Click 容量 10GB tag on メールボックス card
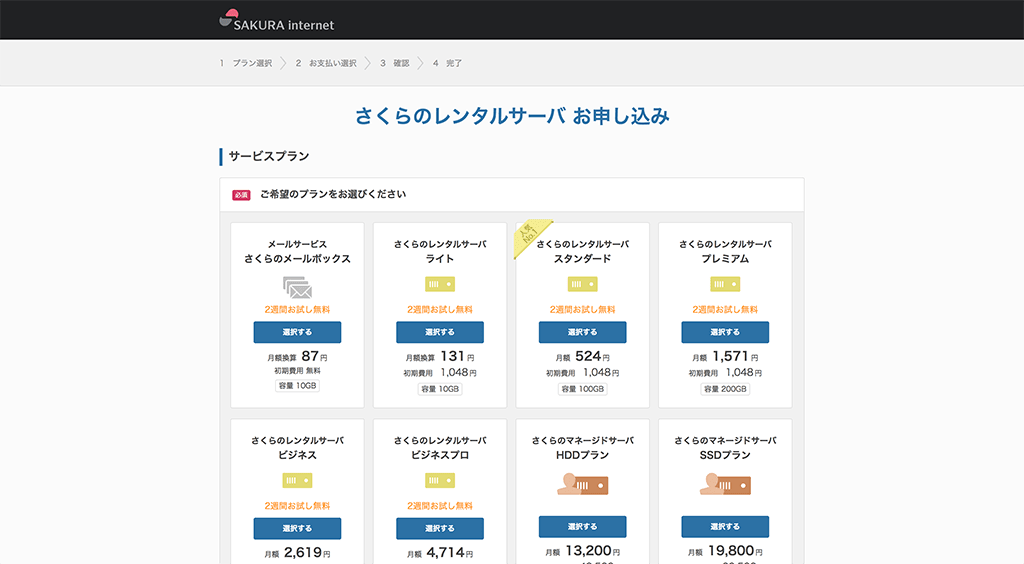 297,386
